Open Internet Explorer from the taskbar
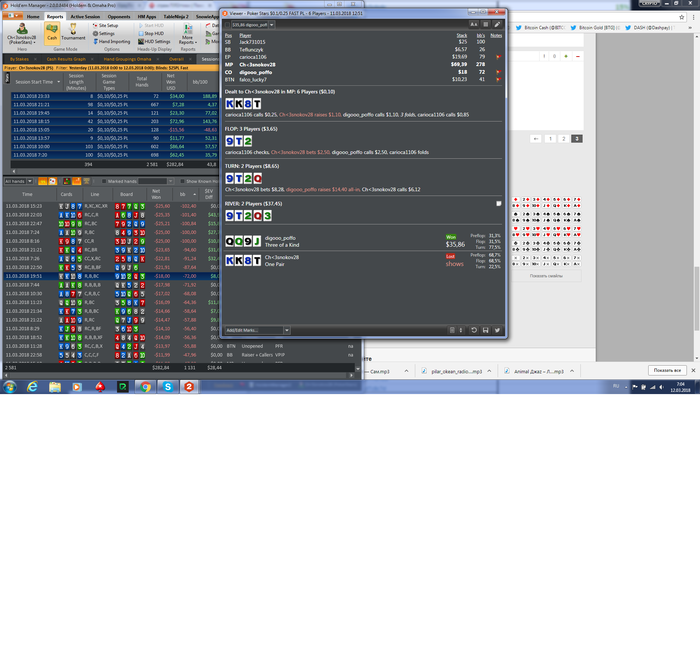The width and height of the screenshot is (700, 667). pos(32,387)
